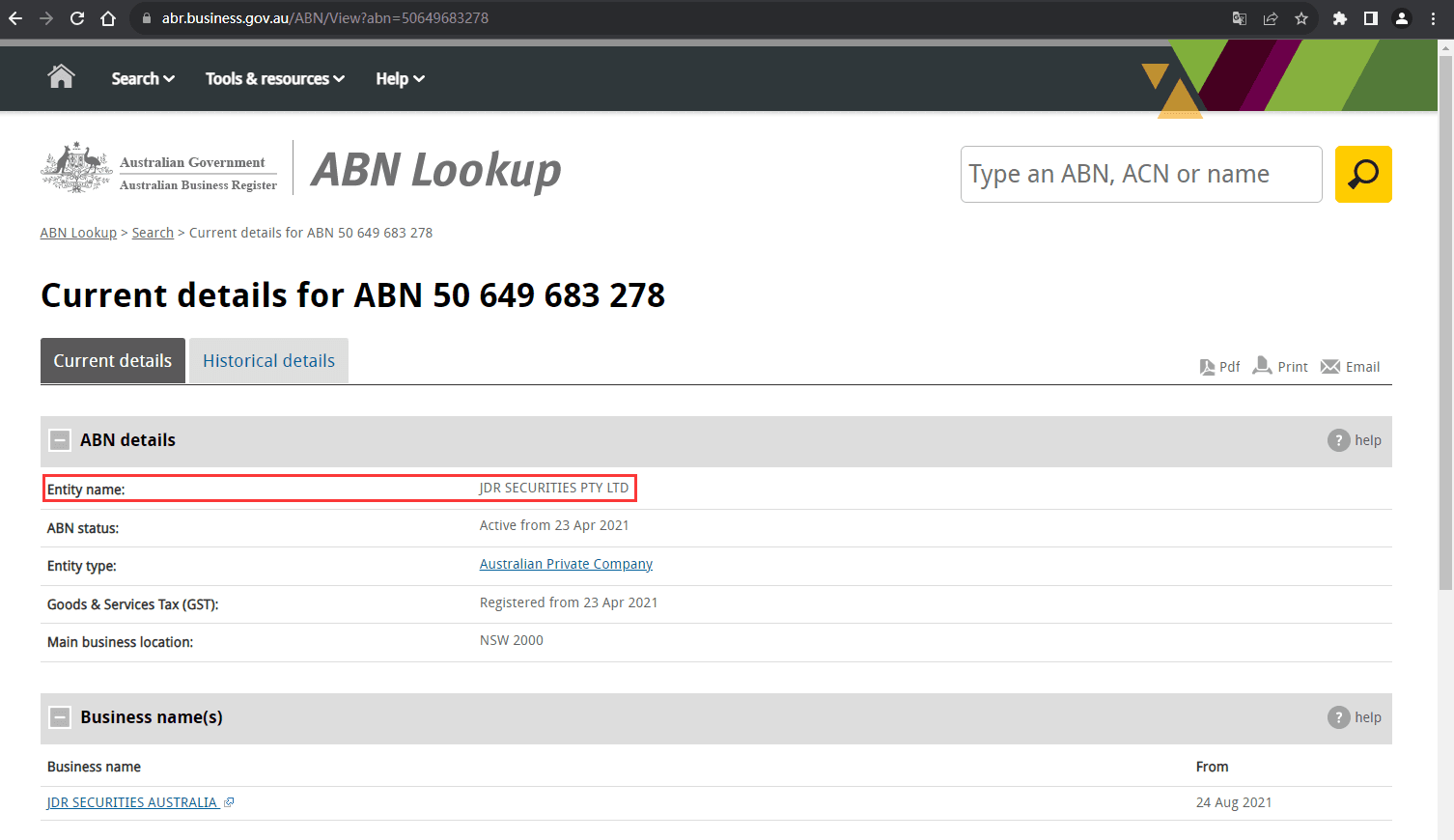Screen dimensions: 1454x840
Task: Expand the Tools & resources menu
Action: [x=275, y=78]
